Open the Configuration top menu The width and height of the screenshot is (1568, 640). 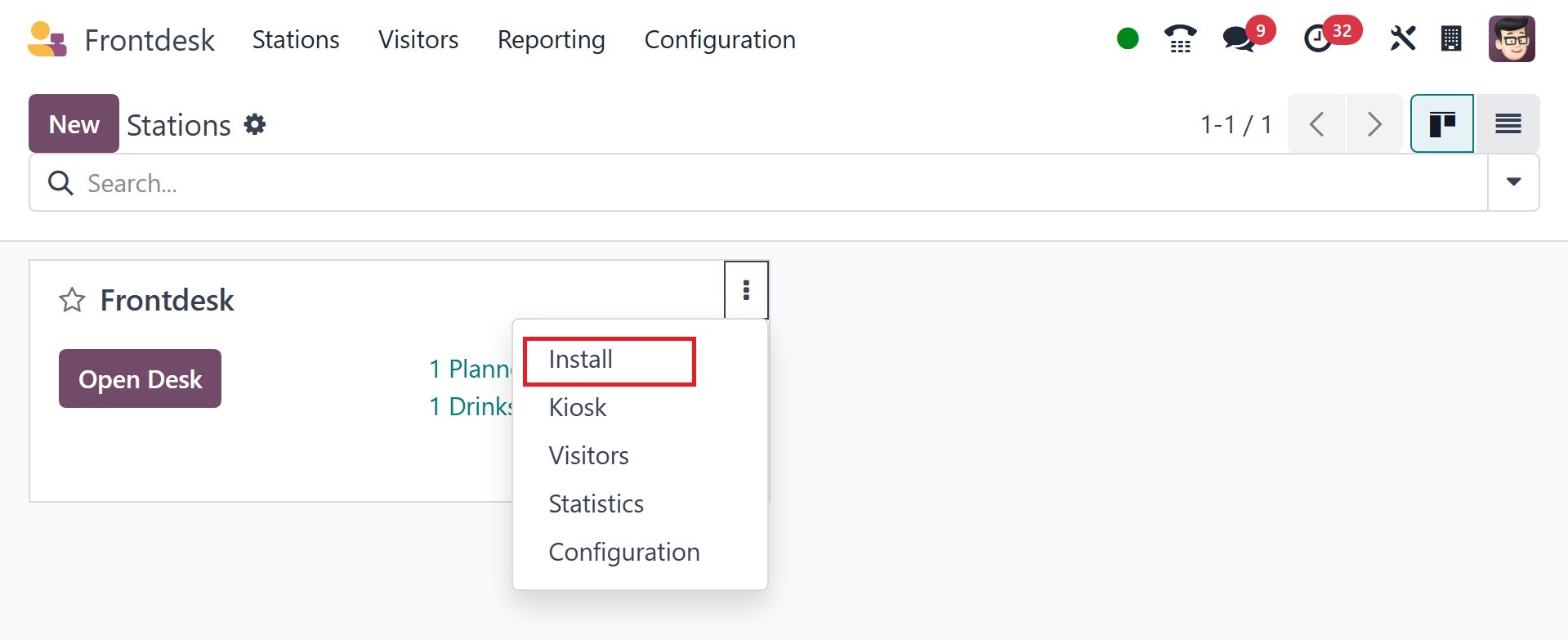tap(720, 39)
